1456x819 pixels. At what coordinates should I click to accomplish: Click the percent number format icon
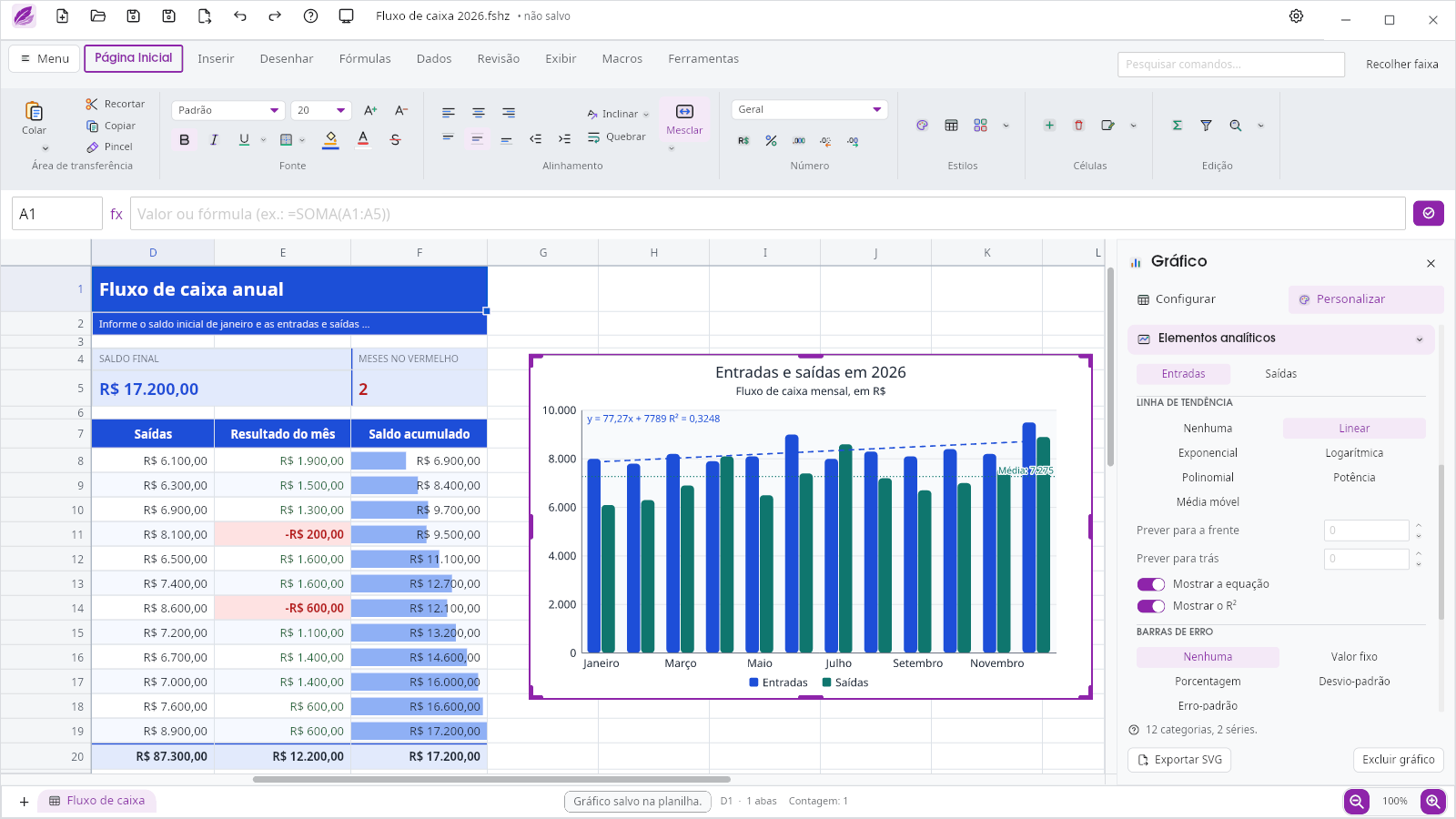coord(771,141)
